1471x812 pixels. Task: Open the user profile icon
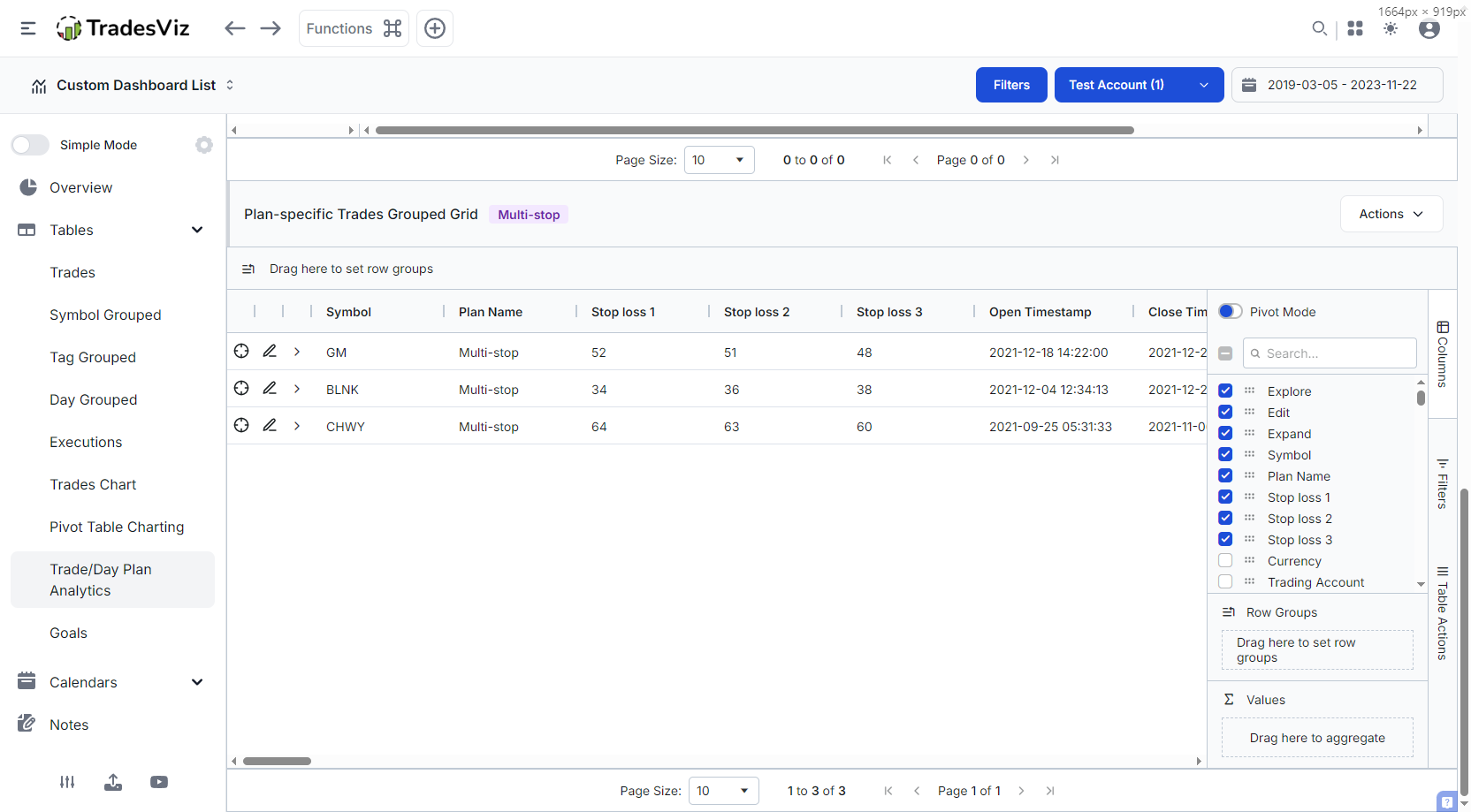coord(1429,28)
